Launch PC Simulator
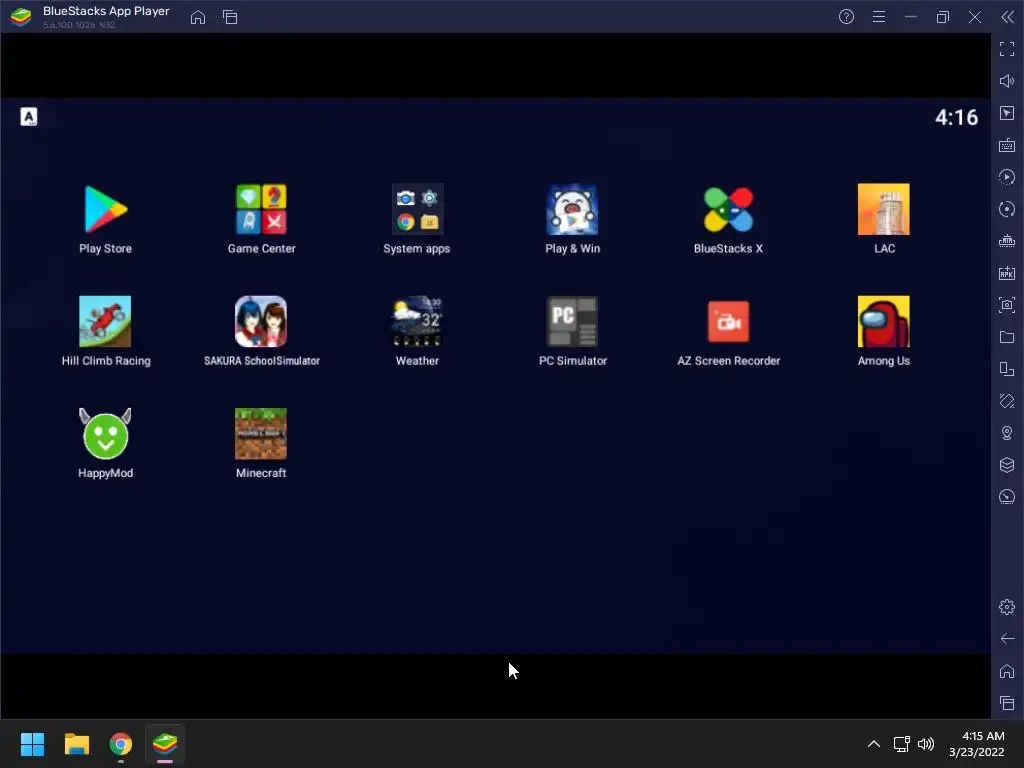The image size is (1024, 768). point(572,321)
